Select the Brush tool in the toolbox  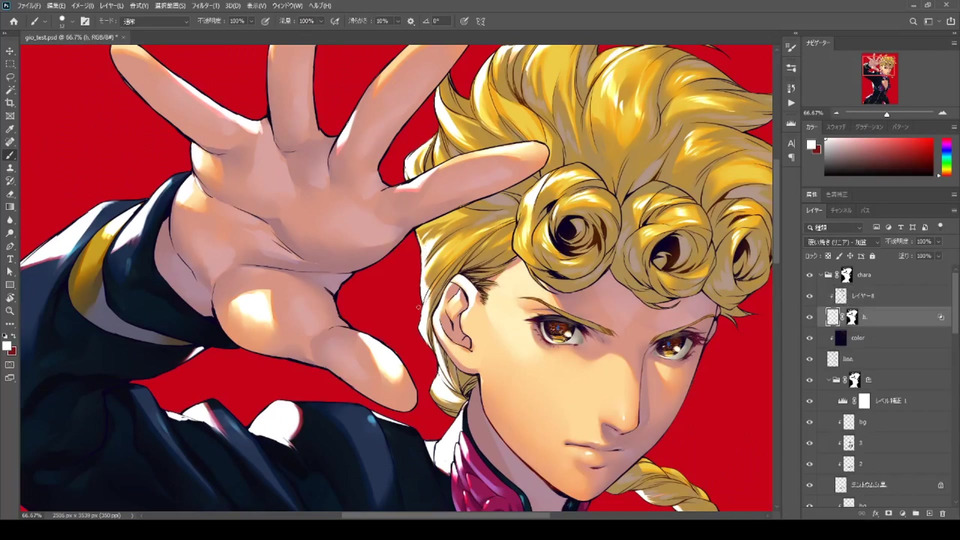click(10, 155)
